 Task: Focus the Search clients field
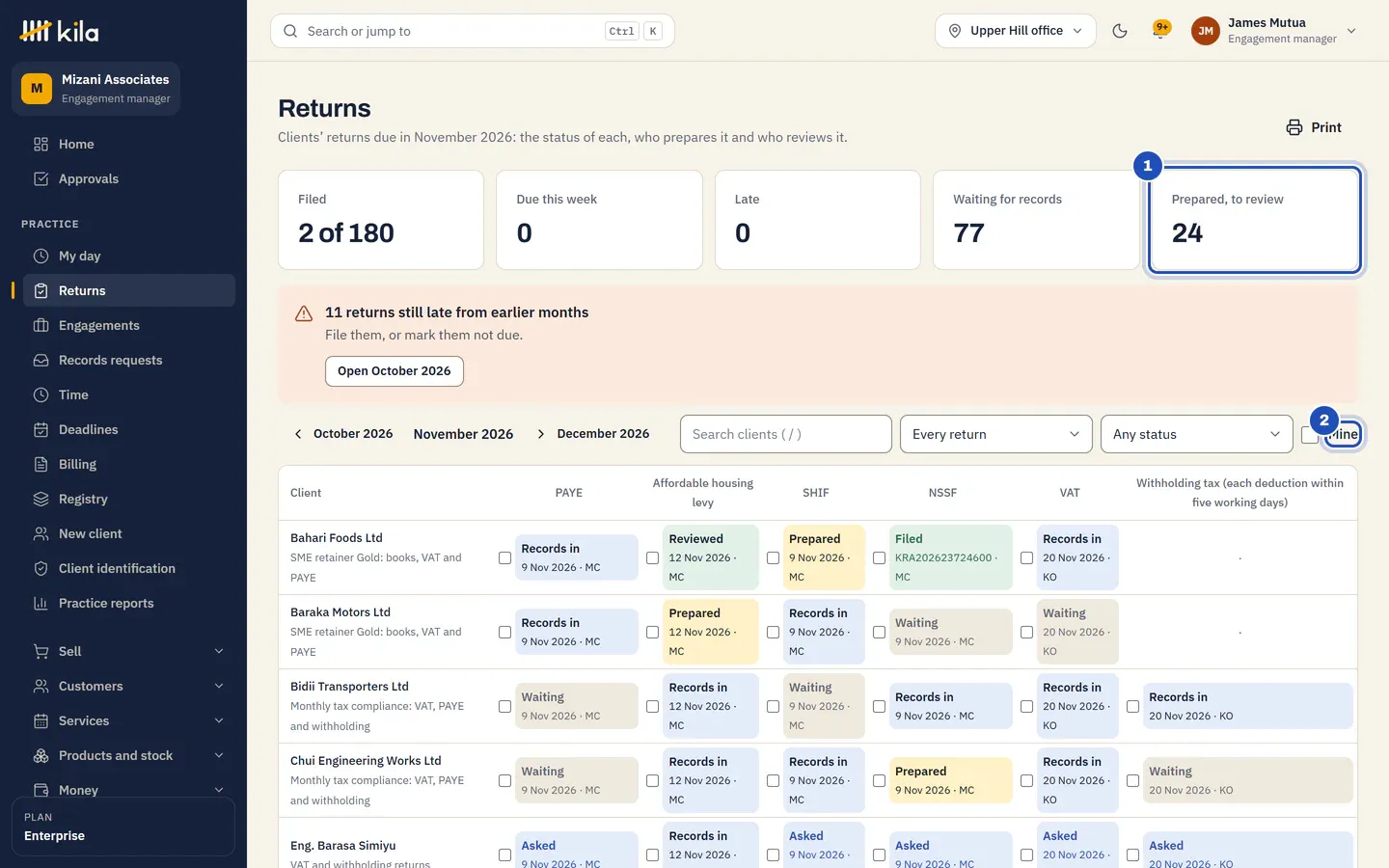785,434
